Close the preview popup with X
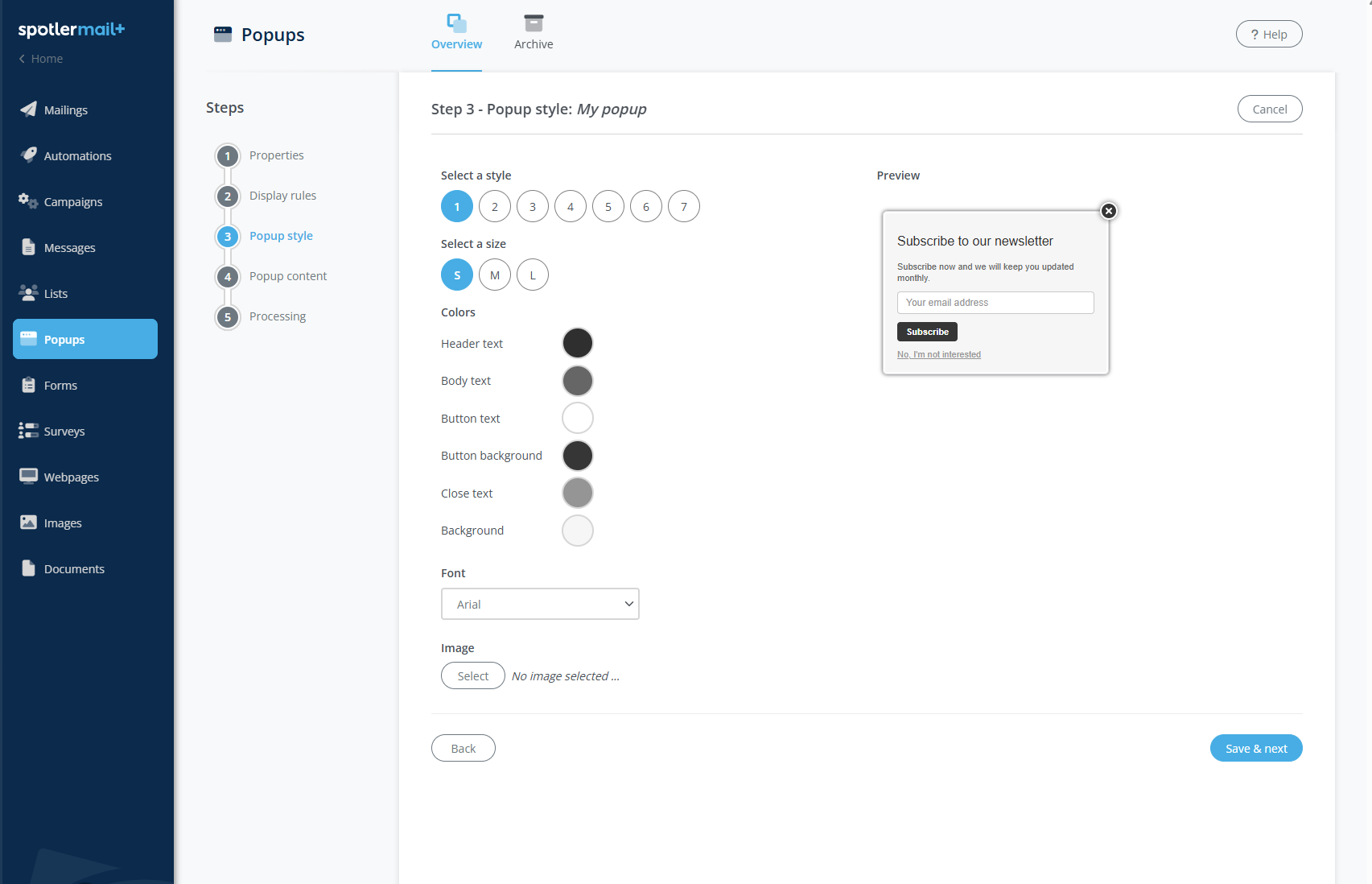 [x=1109, y=211]
